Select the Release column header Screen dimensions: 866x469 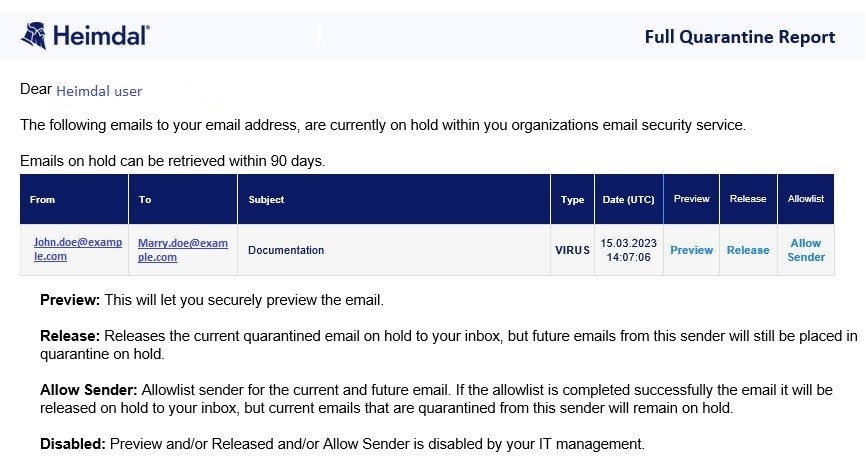tap(748, 199)
